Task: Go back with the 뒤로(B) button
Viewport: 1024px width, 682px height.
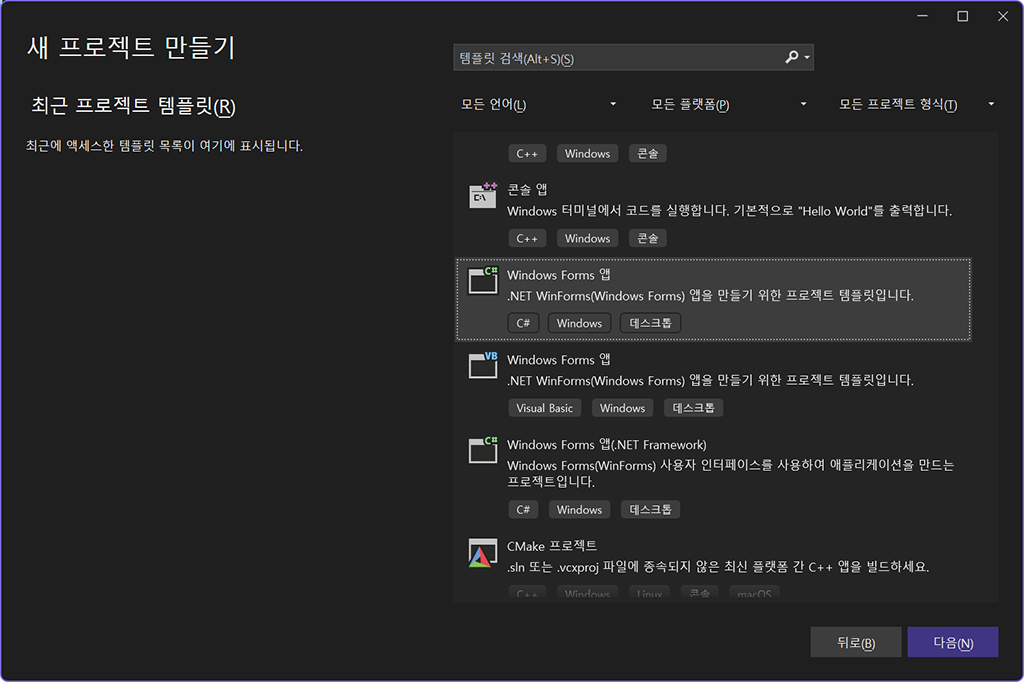Action: click(855, 643)
